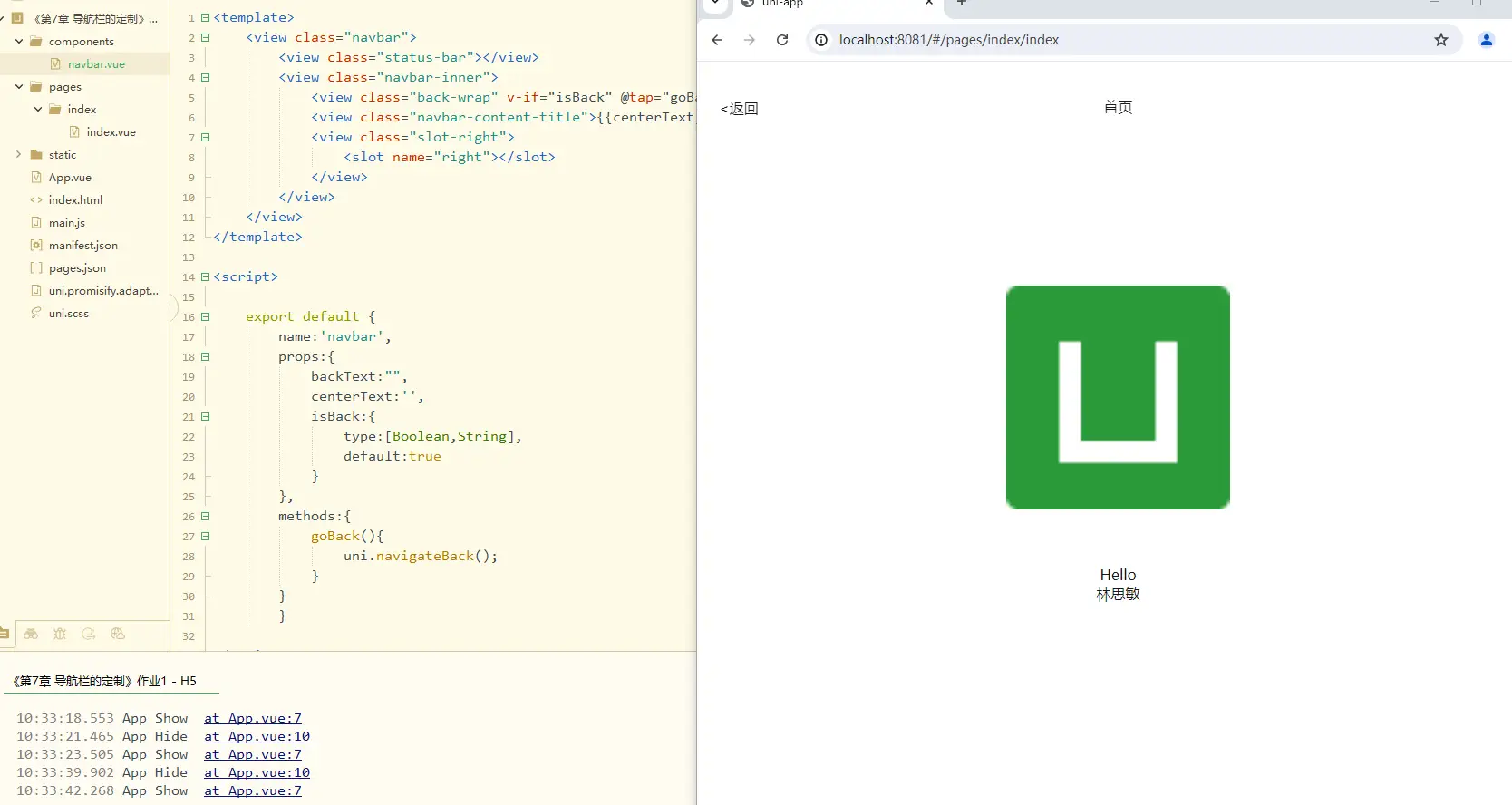Image resolution: width=1512 pixels, height=805 pixels.
Task: Click the browser back arrow button
Action: (717, 40)
